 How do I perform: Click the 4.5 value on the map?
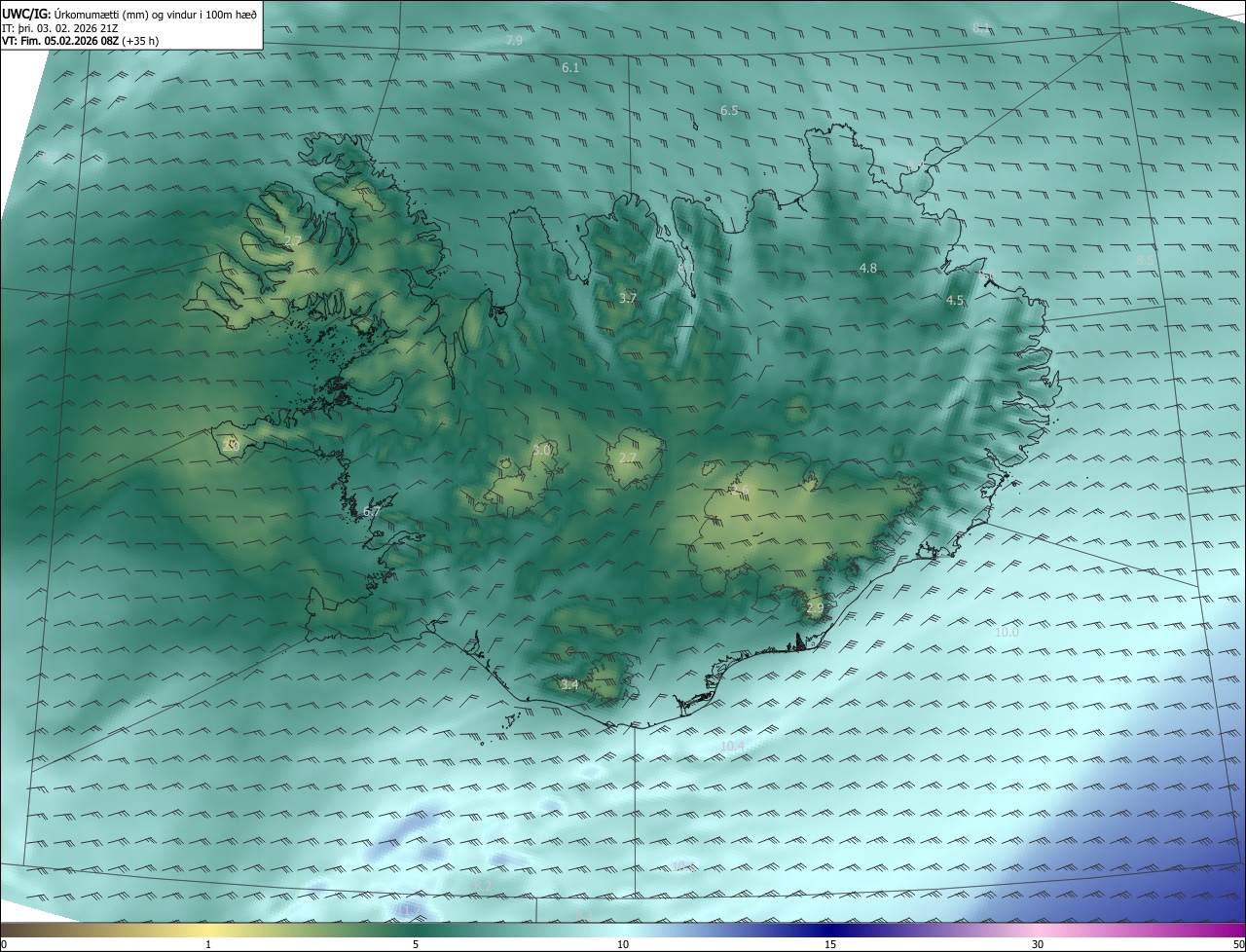[955, 301]
